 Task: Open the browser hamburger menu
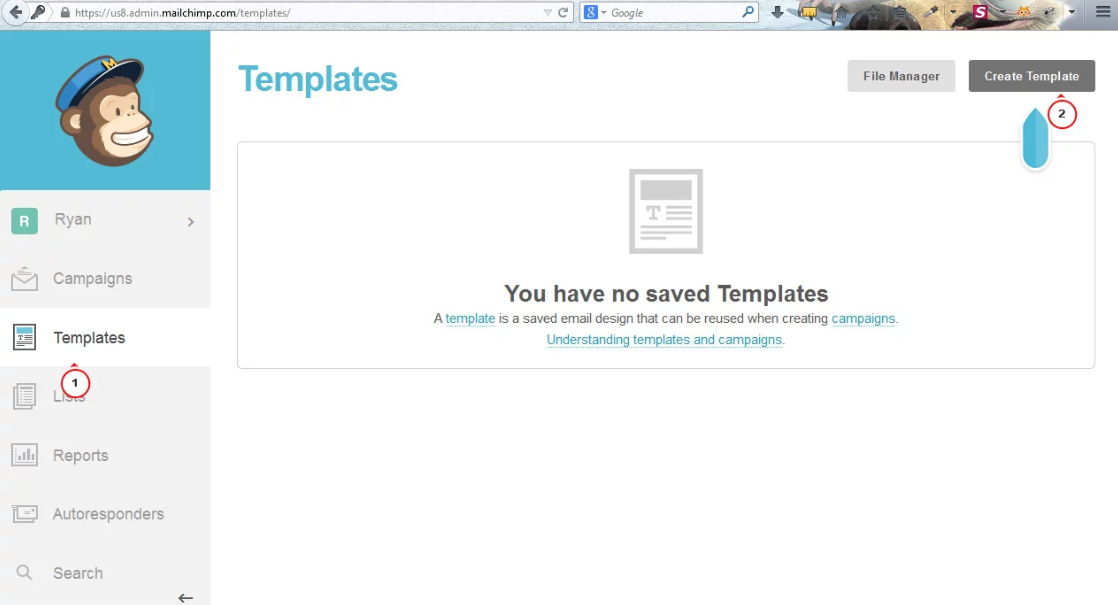(x=1103, y=12)
